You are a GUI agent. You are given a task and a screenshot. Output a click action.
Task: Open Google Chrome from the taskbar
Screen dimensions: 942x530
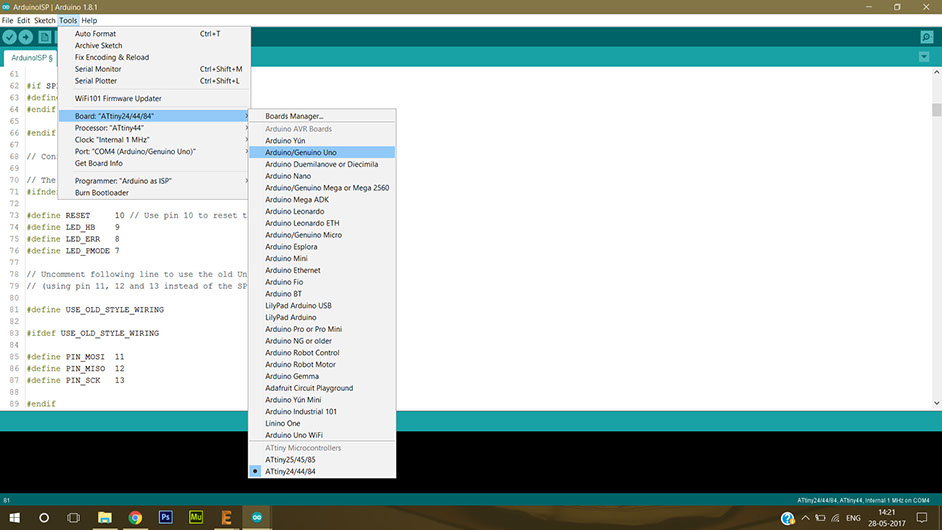135,517
